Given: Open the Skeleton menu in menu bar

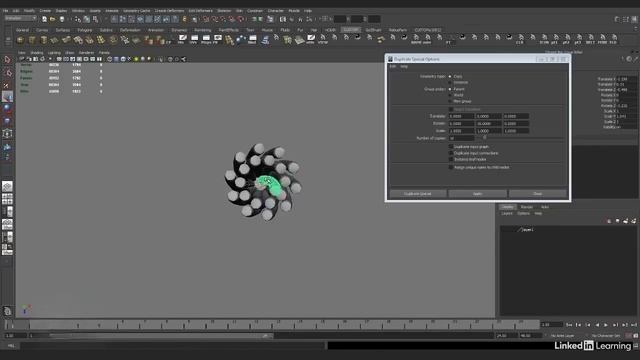Looking at the screenshot, I should pyautogui.click(x=224, y=11).
